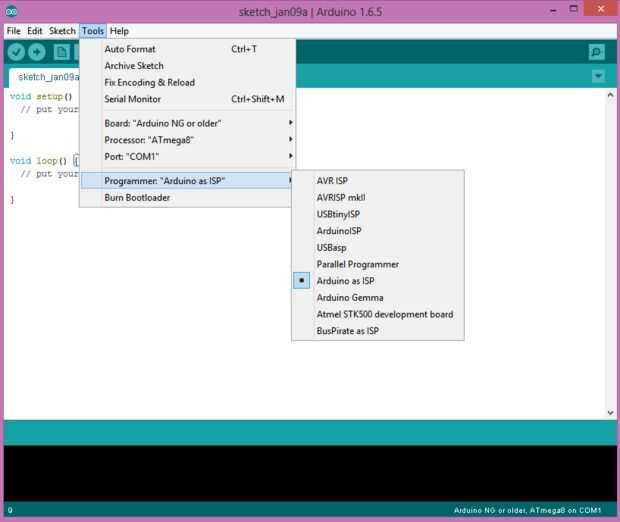Open Serial Monitor from Tools menu
This screenshot has width=620, height=522.
point(187,99)
